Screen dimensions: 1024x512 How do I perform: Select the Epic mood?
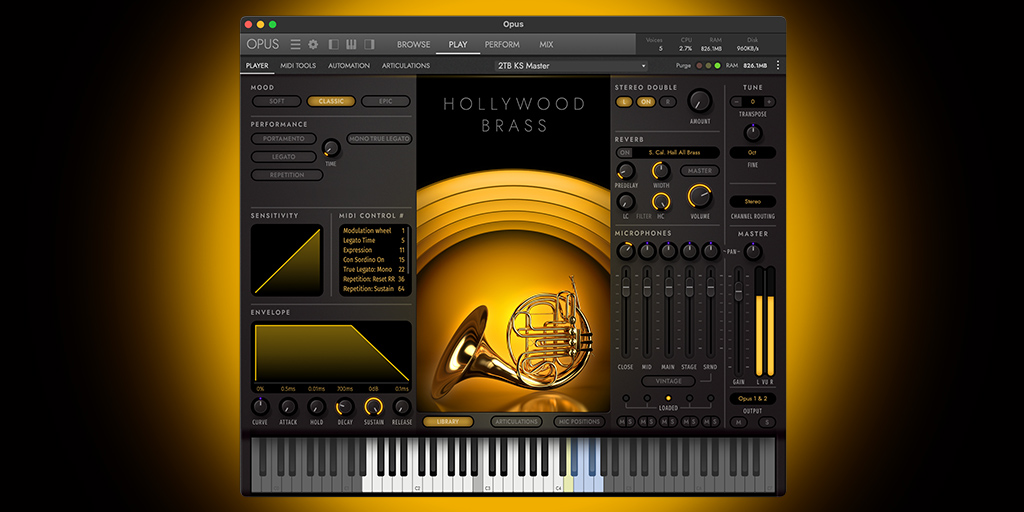pyautogui.click(x=385, y=101)
